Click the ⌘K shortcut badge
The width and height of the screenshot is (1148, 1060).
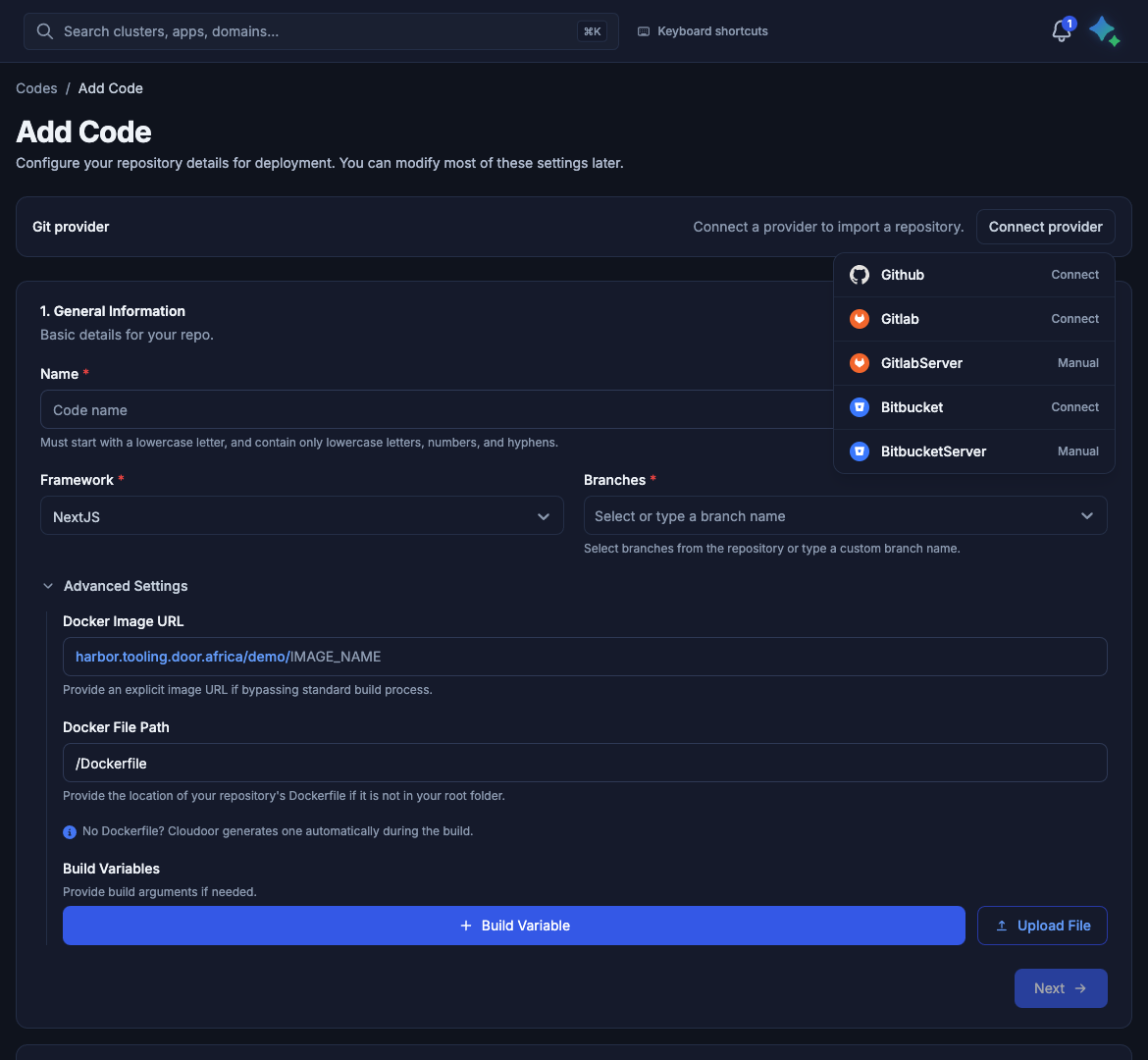click(x=592, y=31)
